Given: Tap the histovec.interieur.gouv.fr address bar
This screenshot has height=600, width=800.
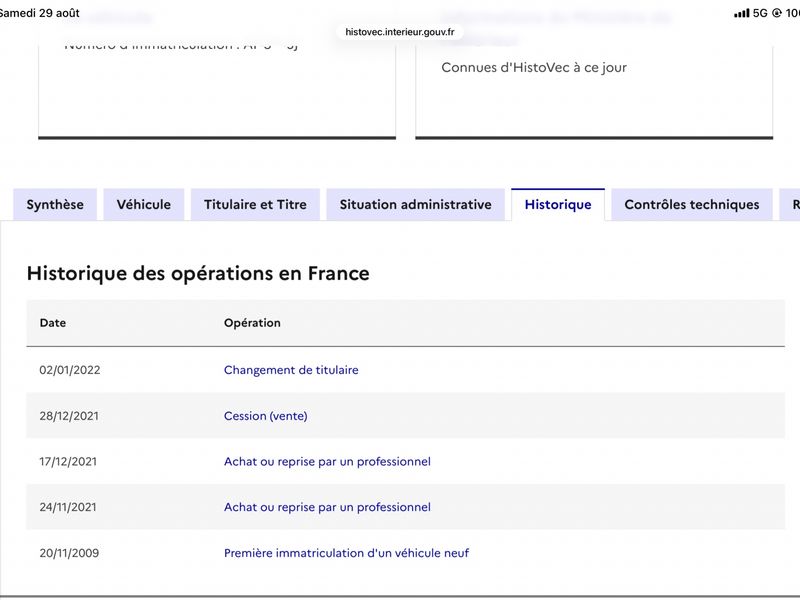Looking at the screenshot, I should [399, 32].
